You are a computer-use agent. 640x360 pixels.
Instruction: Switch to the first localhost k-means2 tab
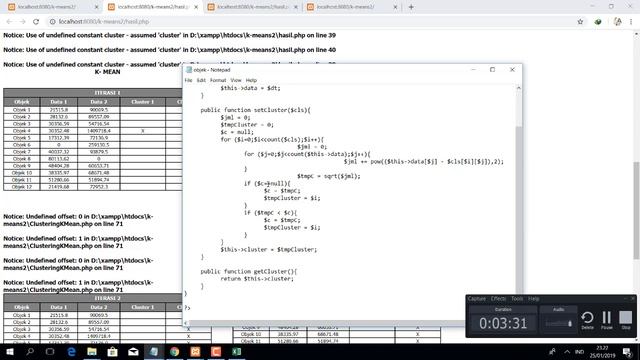(53, 7)
